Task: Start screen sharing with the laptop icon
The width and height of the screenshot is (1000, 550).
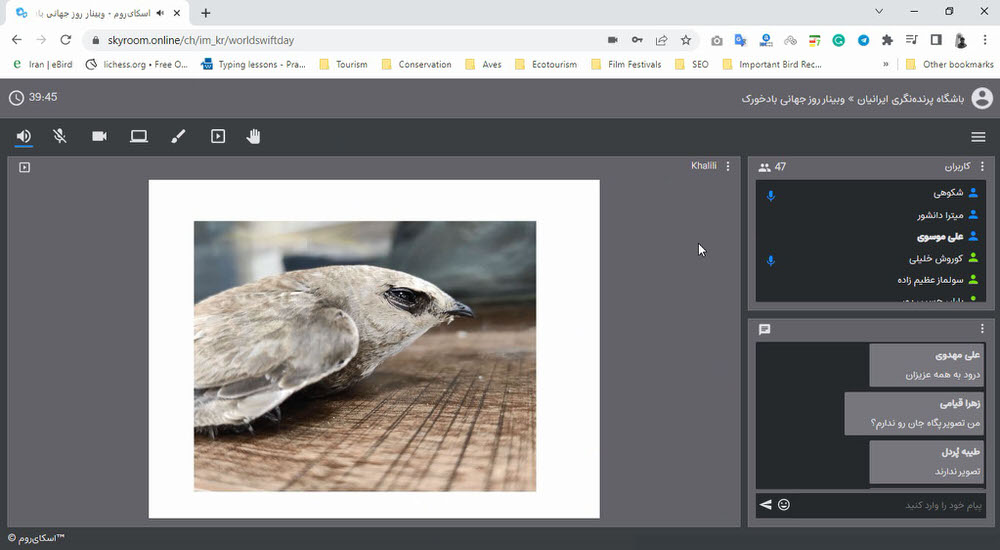Action: click(x=139, y=137)
